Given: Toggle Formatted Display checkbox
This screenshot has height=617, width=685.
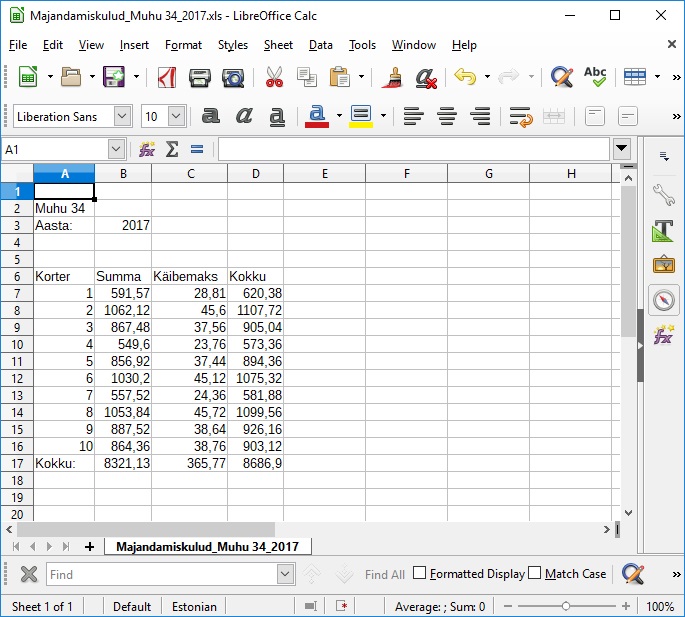Looking at the screenshot, I should point(419,572).
